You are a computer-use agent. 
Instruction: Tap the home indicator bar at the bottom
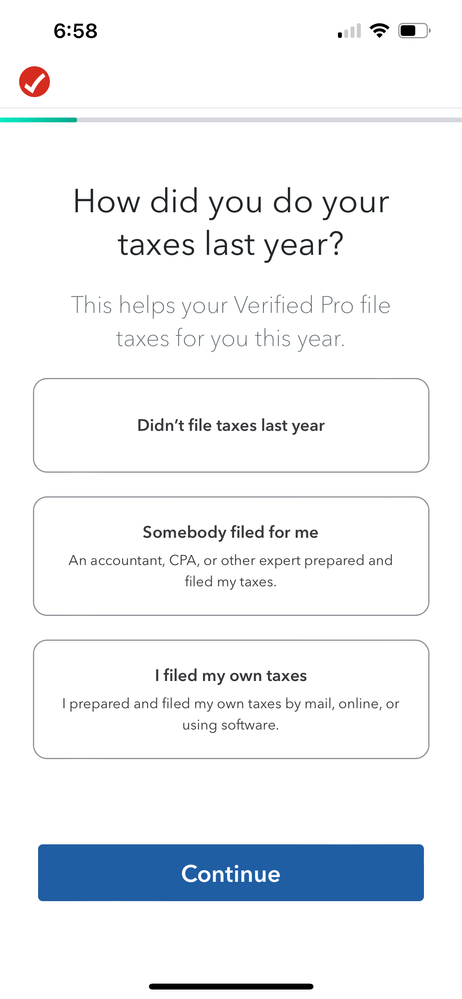click(231, 986)
